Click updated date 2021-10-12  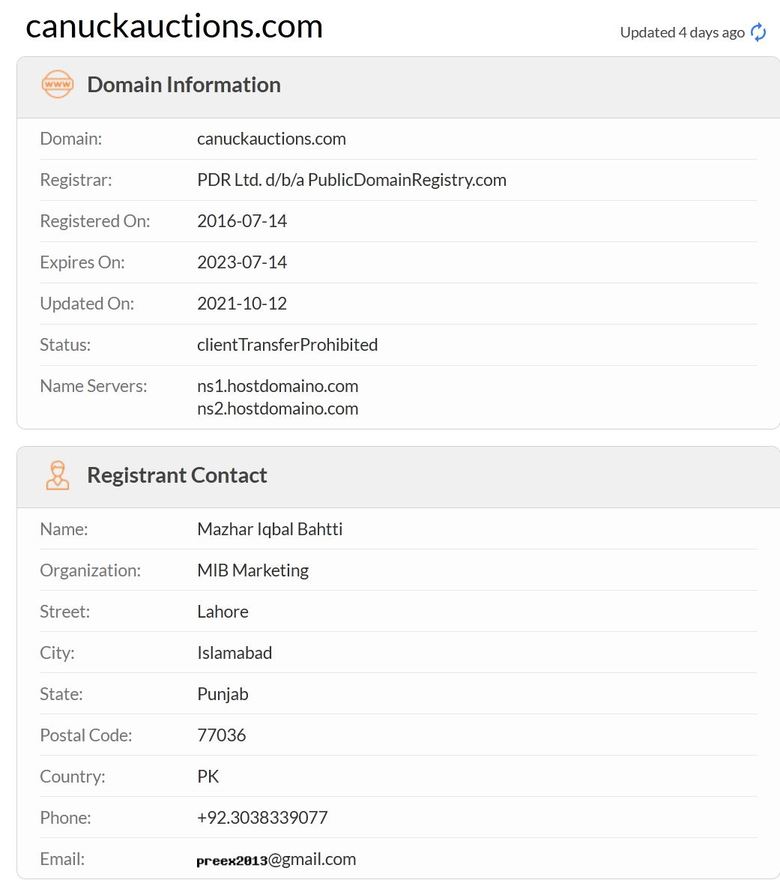click(x=242, y=303)
